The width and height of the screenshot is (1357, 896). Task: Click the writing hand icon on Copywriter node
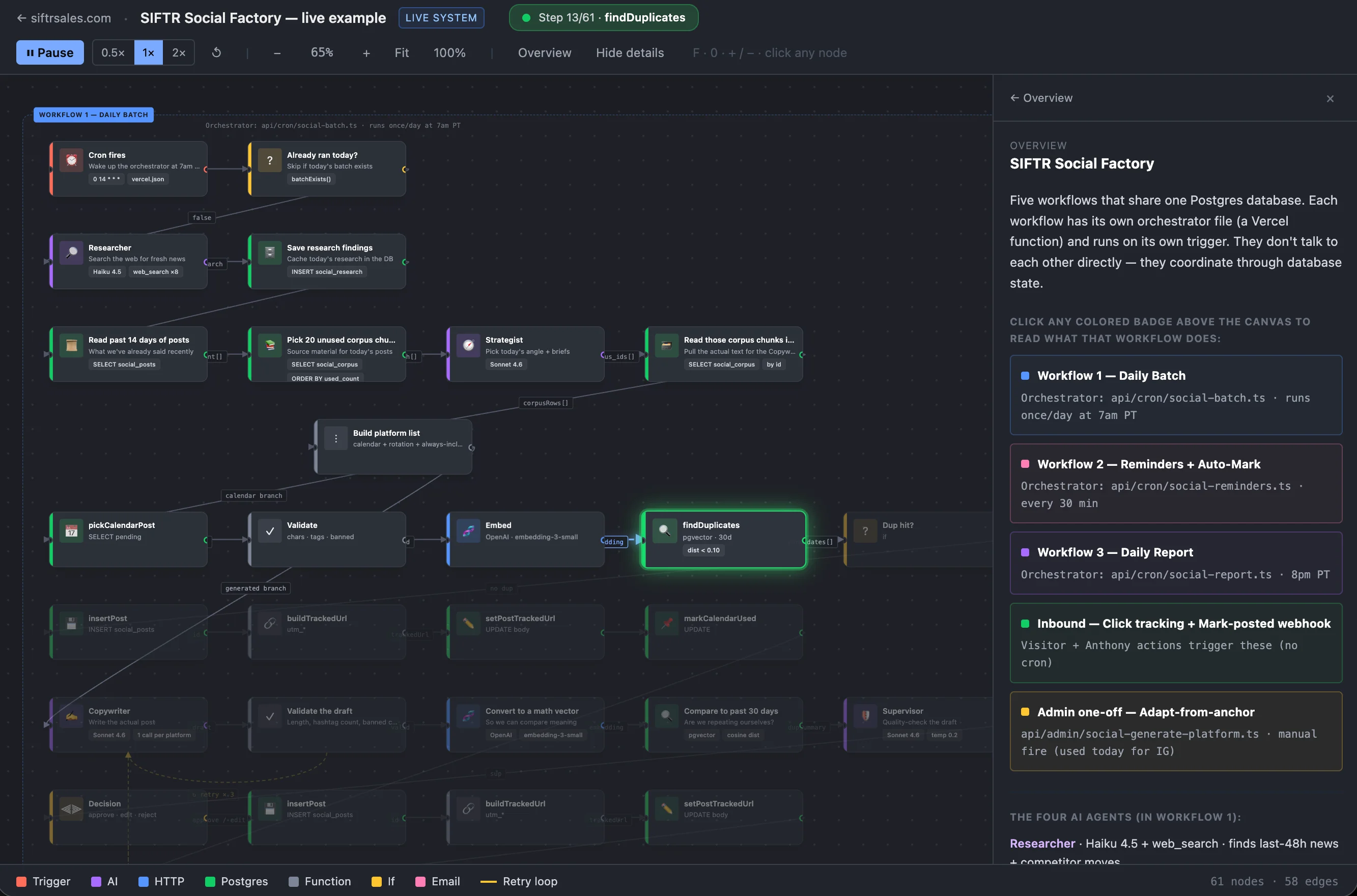click(71, 716)
